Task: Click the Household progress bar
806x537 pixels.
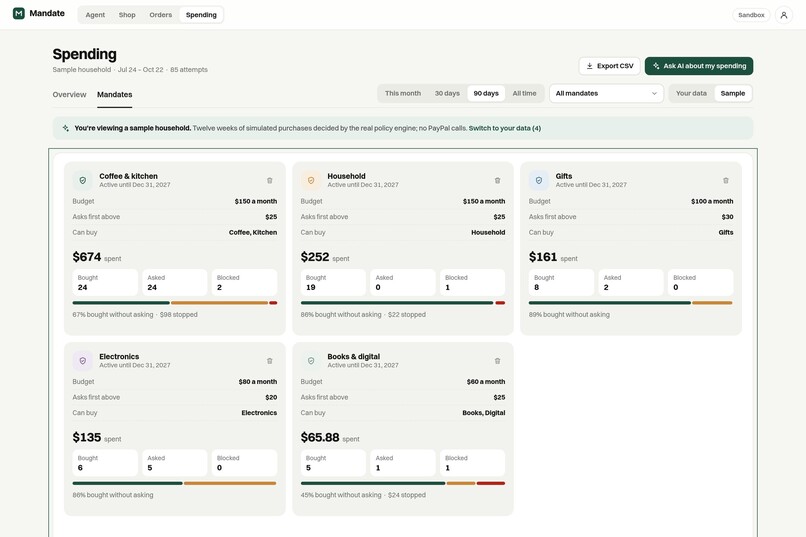Action: pos(403,303)
